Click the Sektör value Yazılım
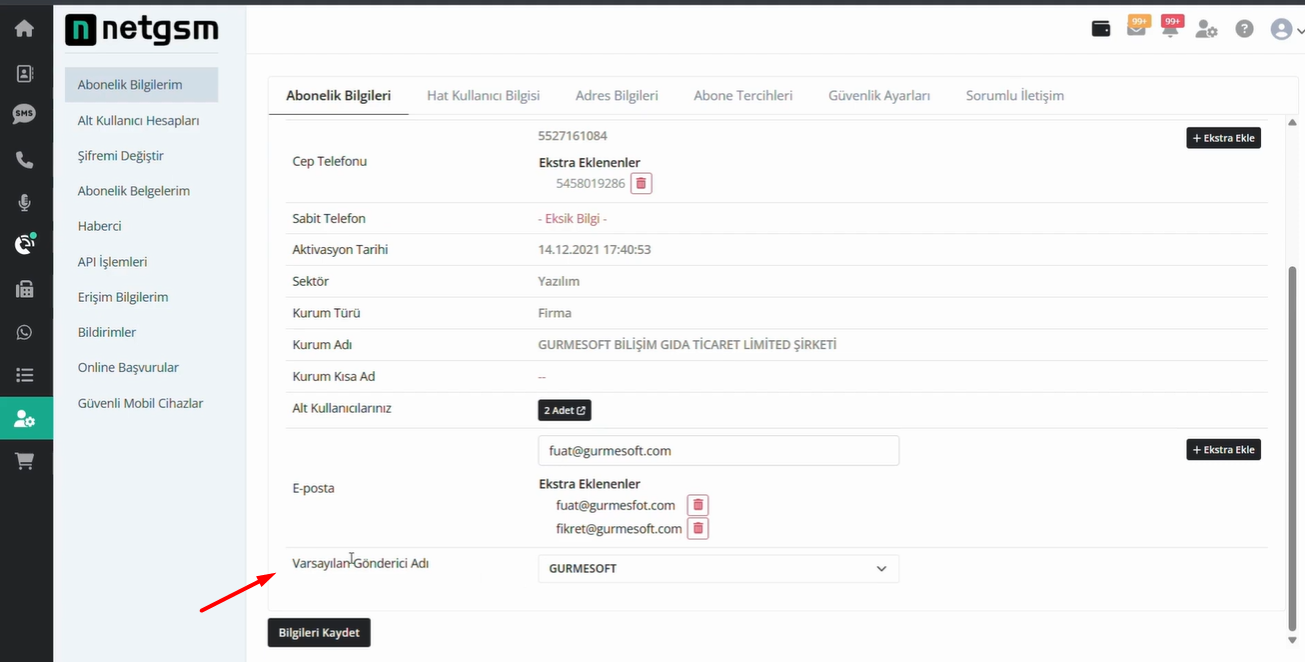 coord(559,282)
